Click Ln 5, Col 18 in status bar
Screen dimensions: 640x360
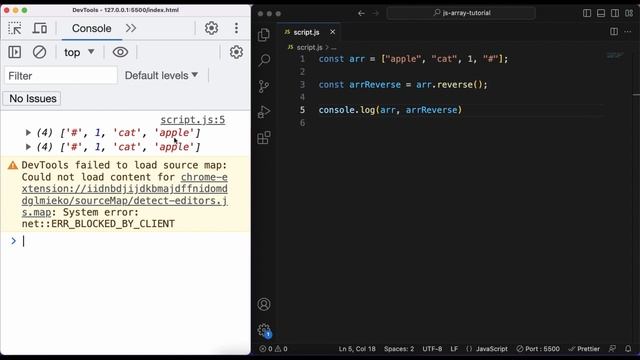tap(357, 349)
